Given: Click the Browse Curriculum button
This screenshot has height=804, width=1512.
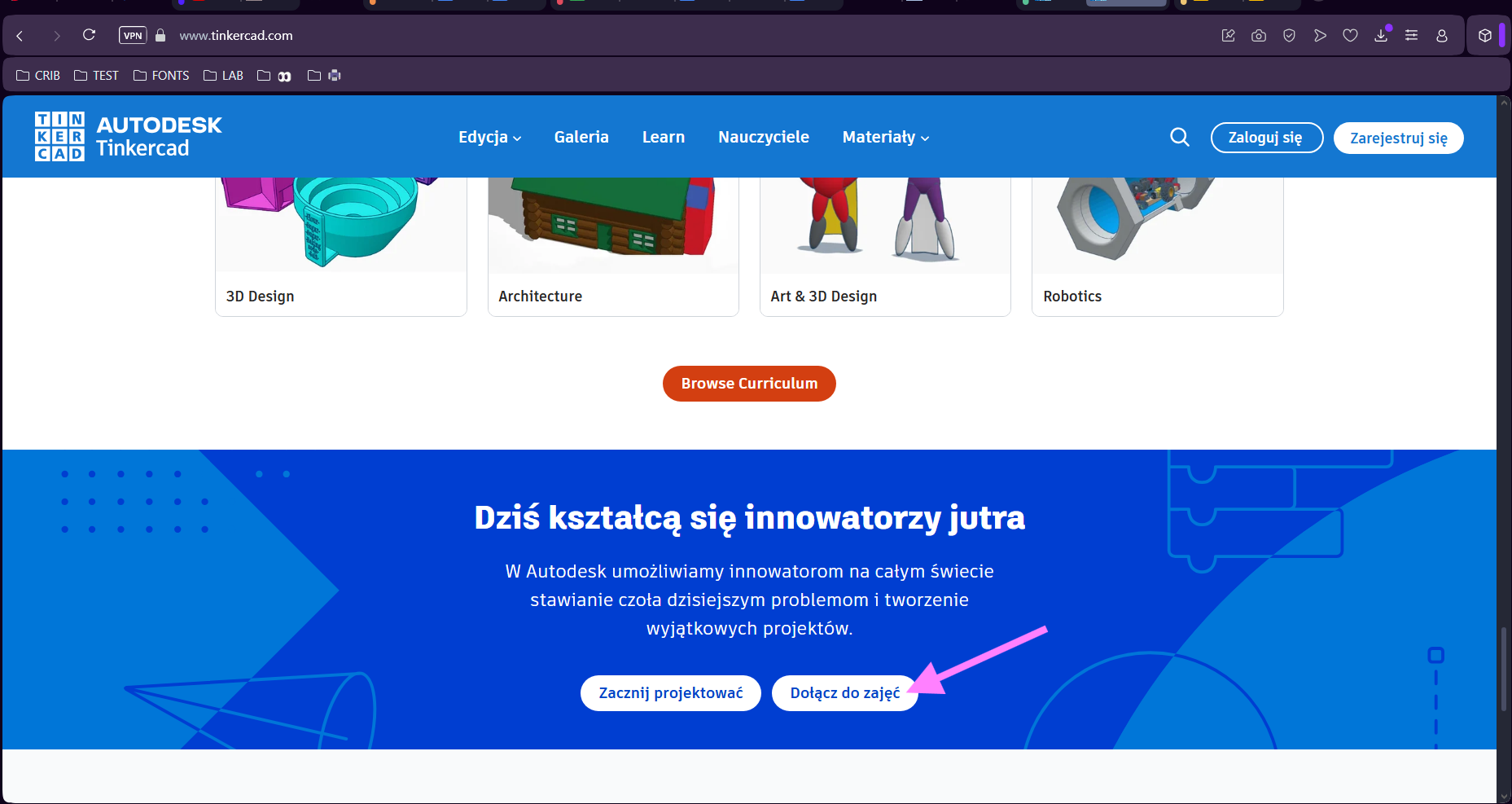Looking at the screenshot, I should (x=748, y=383).
